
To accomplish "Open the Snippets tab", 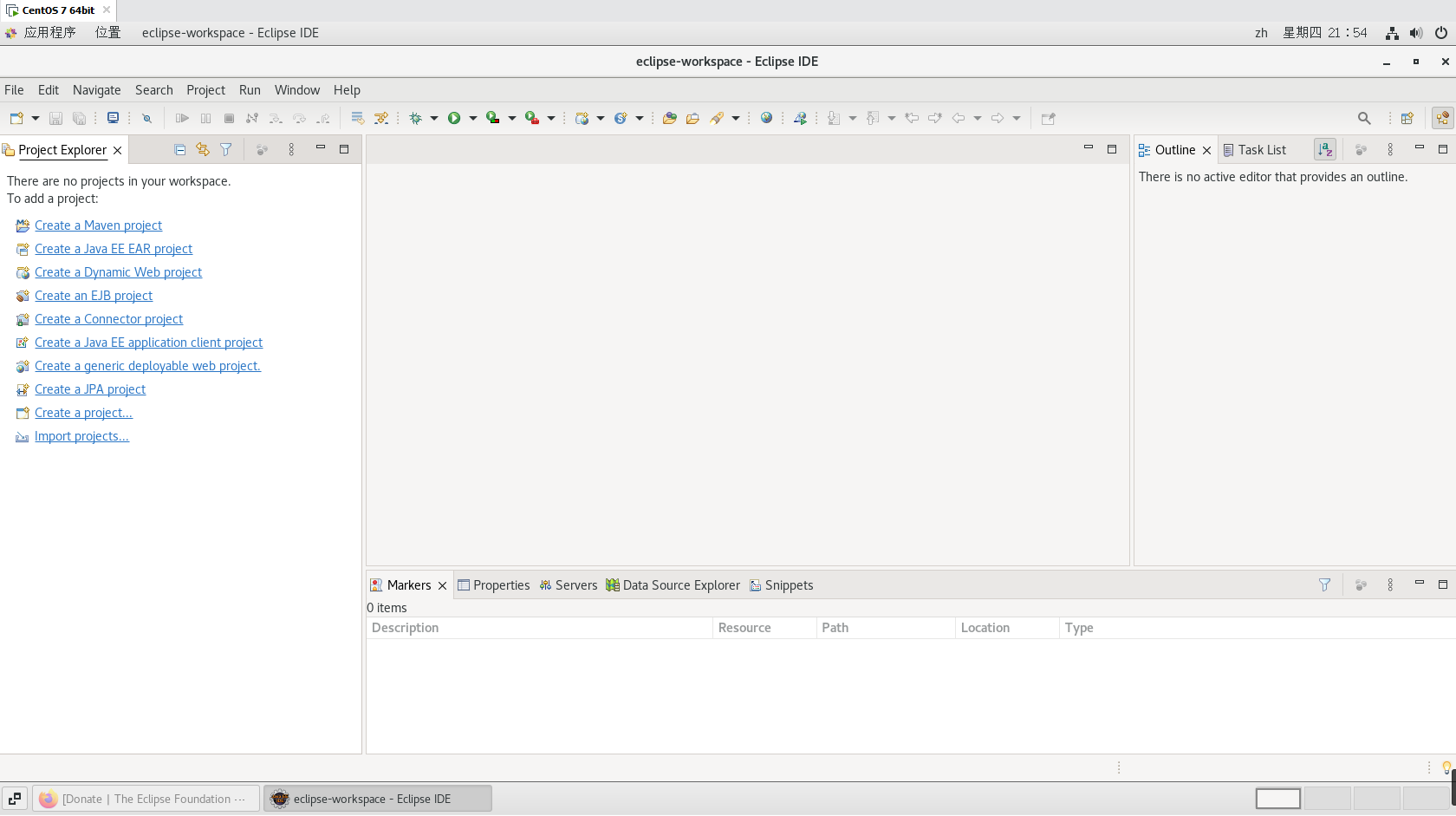I will (782, 585).
